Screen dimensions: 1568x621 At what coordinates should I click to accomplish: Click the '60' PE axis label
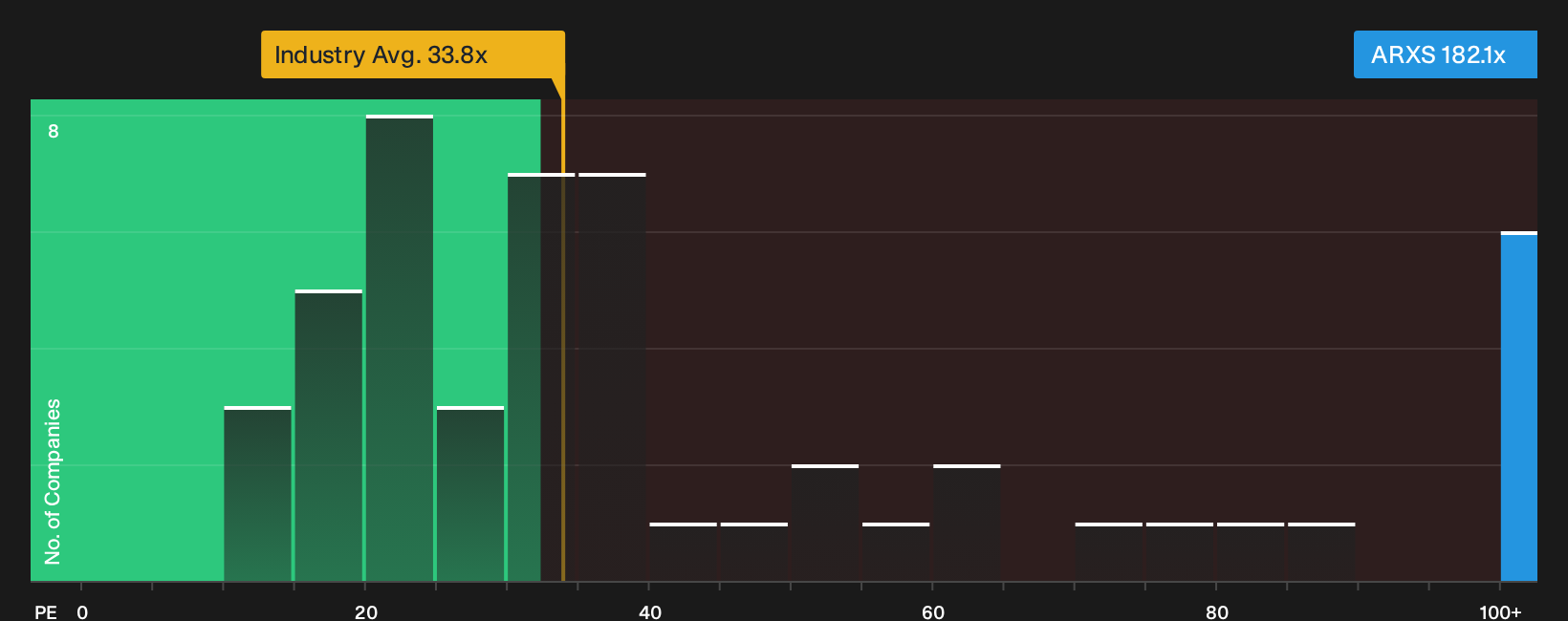click(x=933, y=612)
